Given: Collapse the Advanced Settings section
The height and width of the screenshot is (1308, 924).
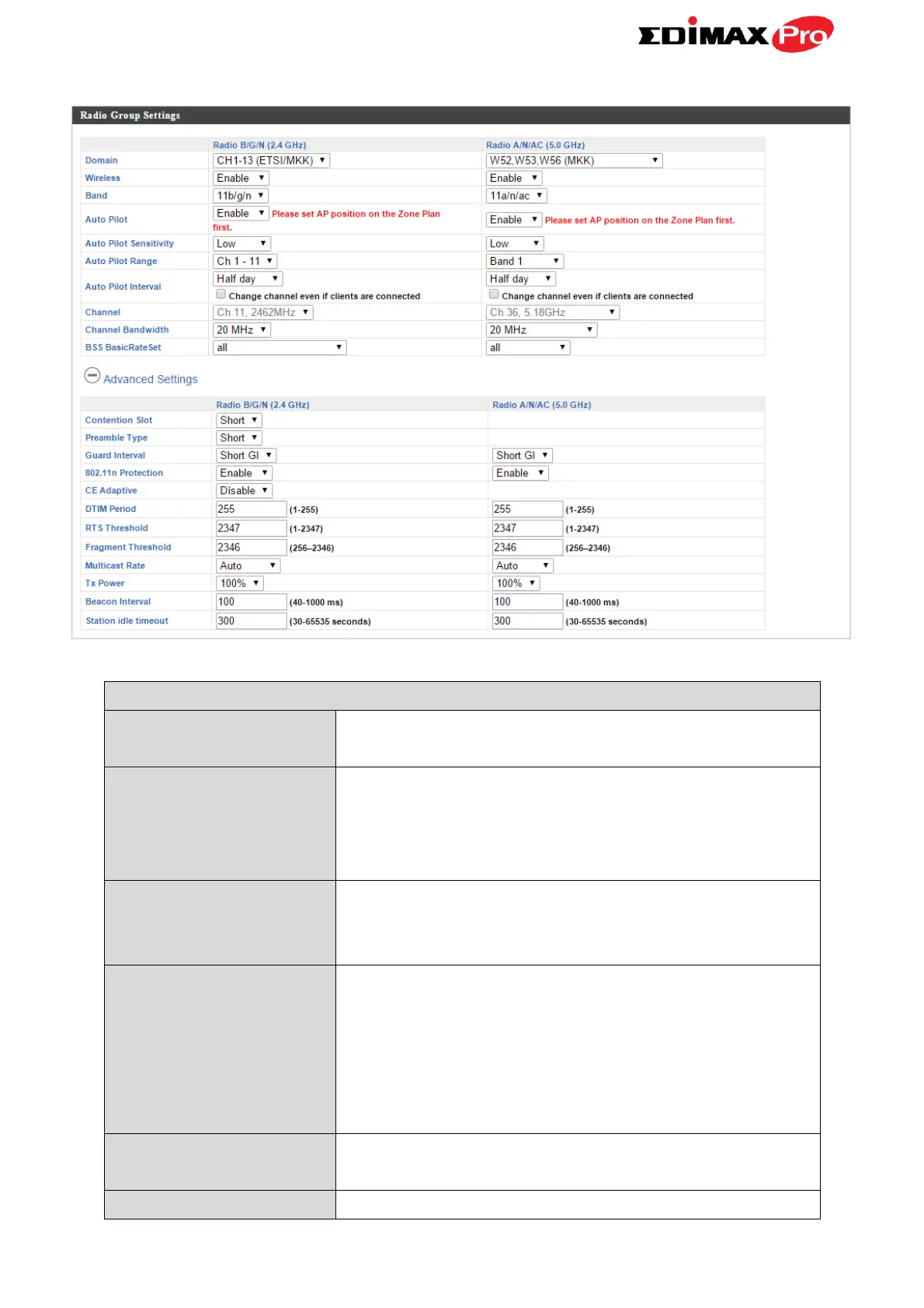Looking at the screenshot, I should (x=92, y=376).
